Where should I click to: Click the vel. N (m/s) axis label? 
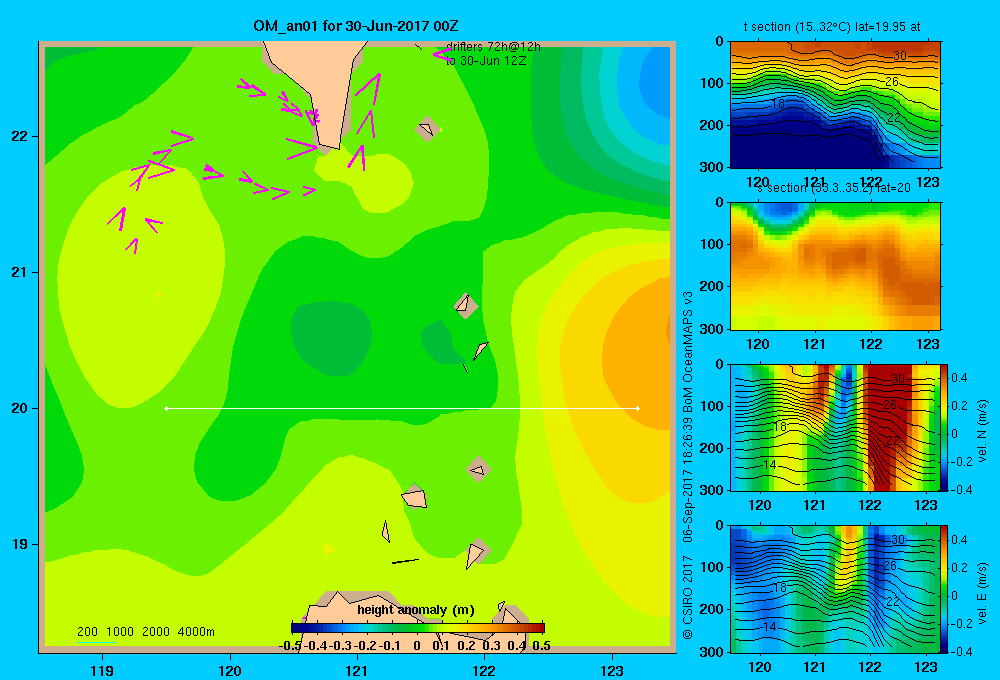pyautogui.click(x=983, y=431)
